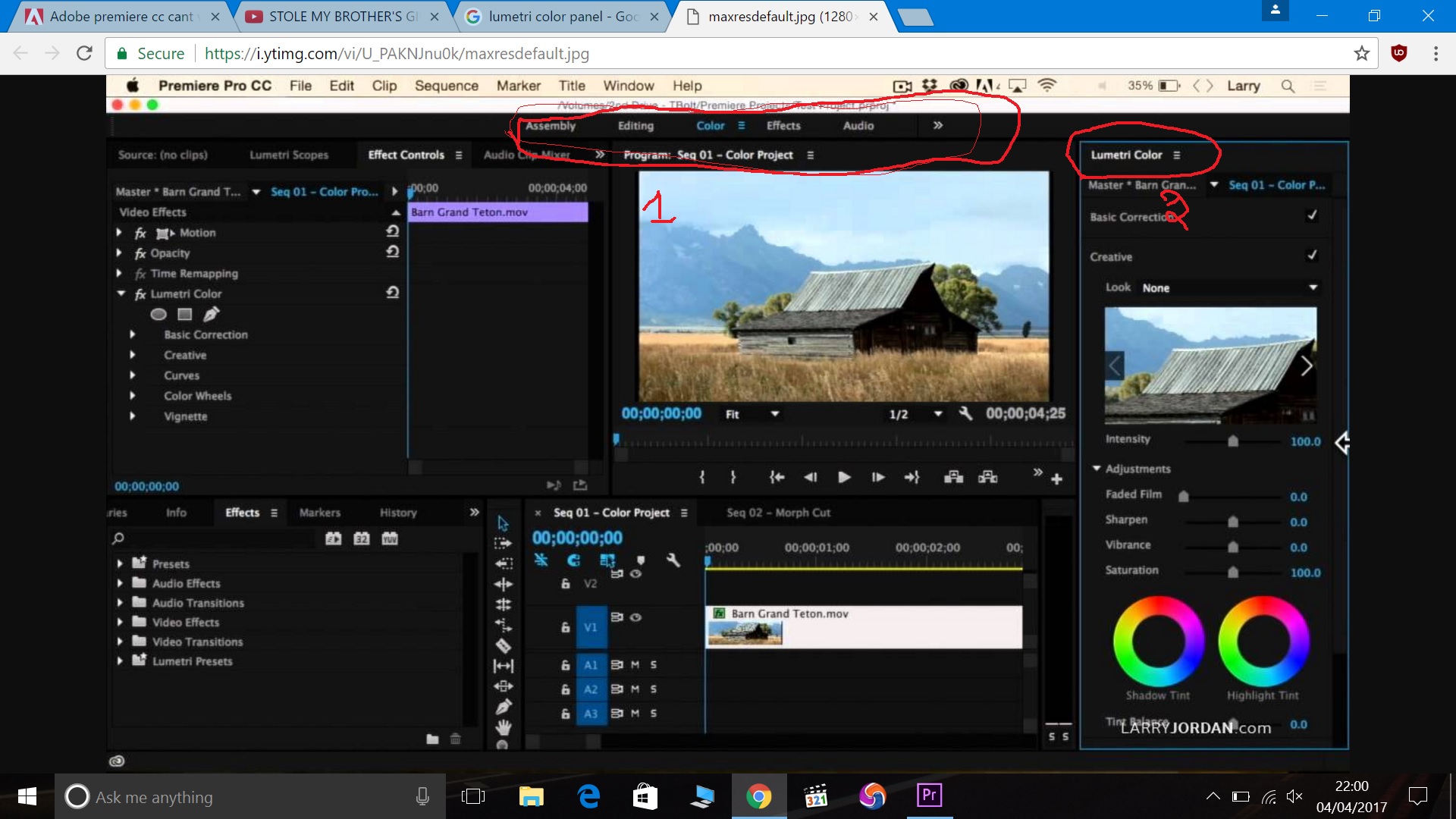The height and width of the screenshot is (819, 1456).
Task: Click the wrench settings icon in timeline
Action: pos(674,561)
